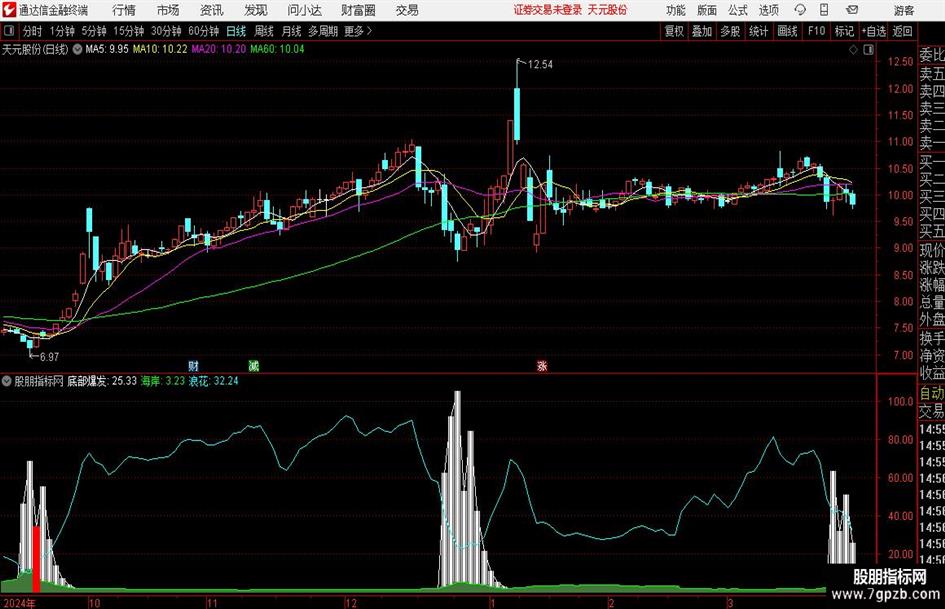Click the 12.54 high price label

pos(540,65)
